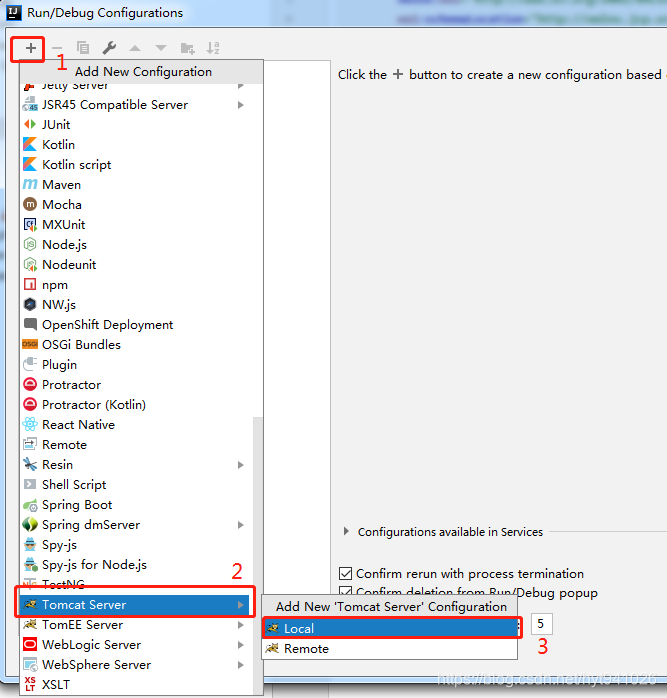Choose Spring dmServer entry
667x698 pixels.
pos(137,525)
